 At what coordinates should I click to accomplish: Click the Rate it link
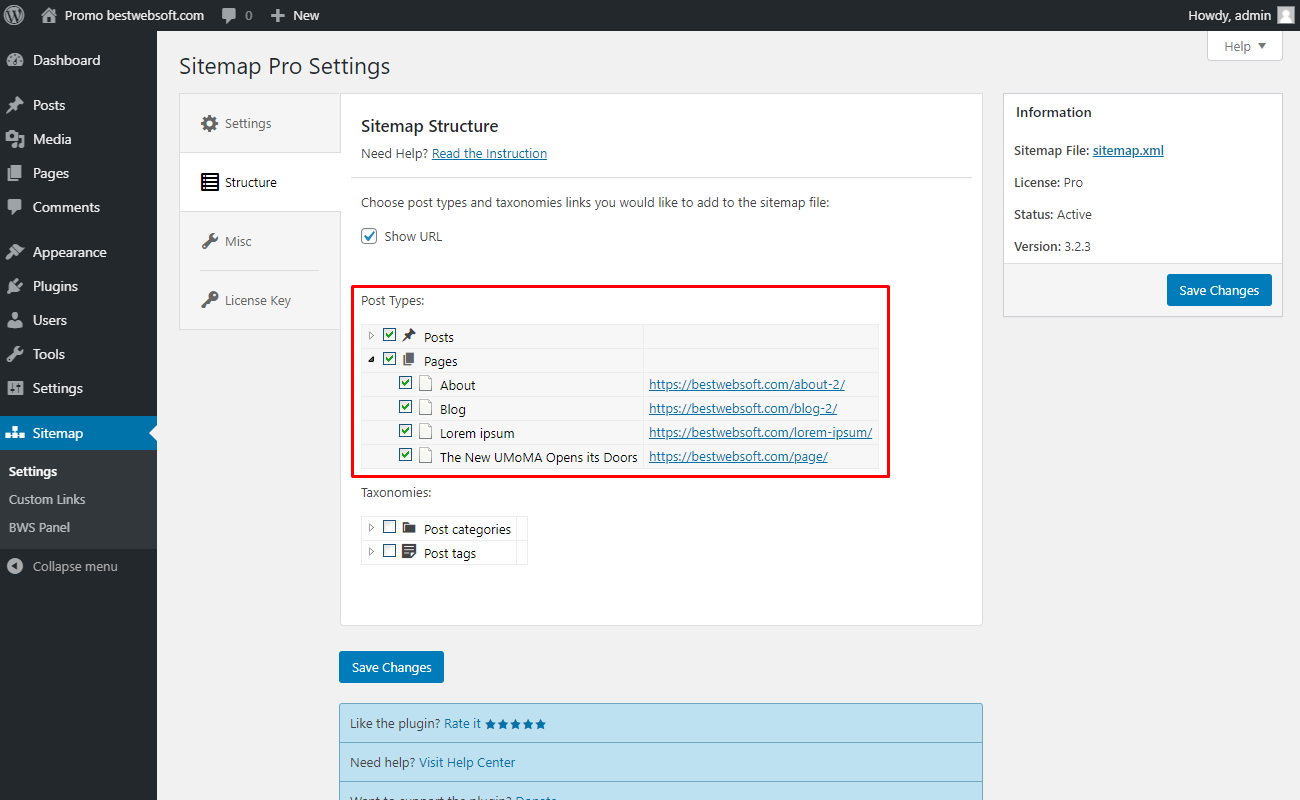click(x=462, y=723)
